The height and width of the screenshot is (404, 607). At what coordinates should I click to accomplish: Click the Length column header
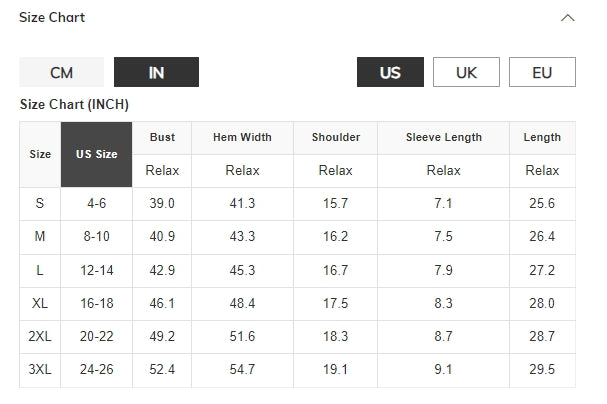pyautogui.click(x=542, y=138)
